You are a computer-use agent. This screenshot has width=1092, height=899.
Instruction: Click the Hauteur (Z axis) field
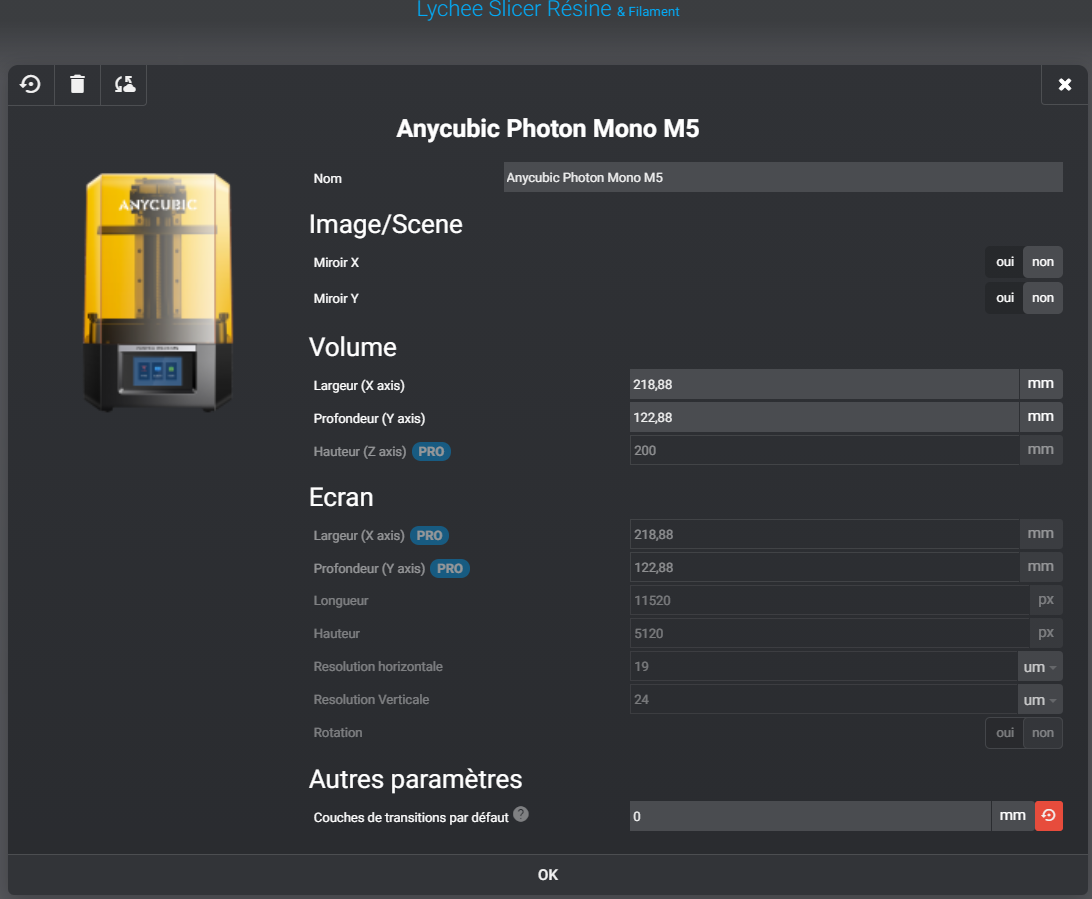click(x=824, y=451)
